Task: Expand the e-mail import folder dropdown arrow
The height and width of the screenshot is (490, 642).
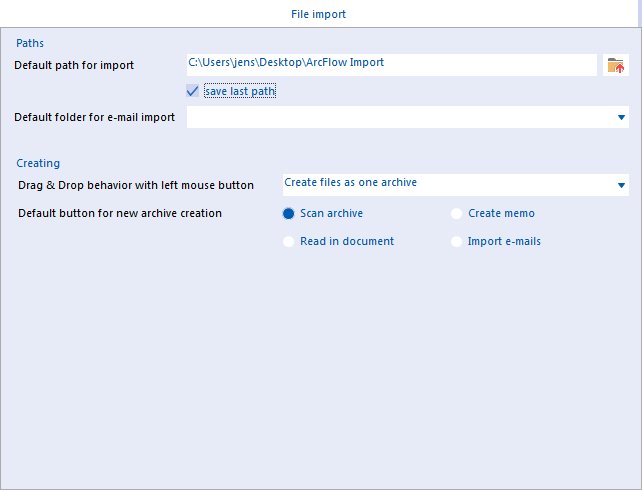Action: click(621, 117)
